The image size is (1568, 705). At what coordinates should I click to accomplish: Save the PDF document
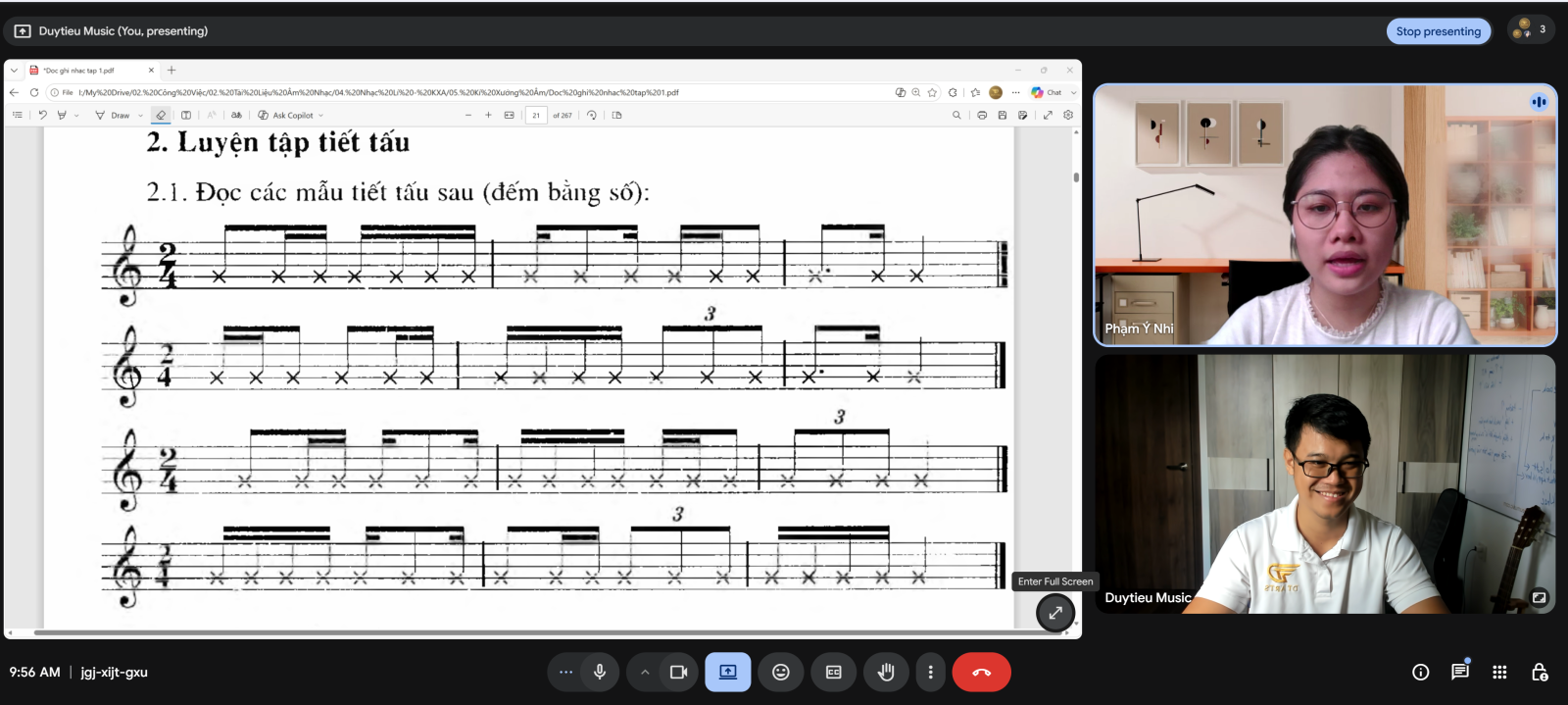point(1002,115)
